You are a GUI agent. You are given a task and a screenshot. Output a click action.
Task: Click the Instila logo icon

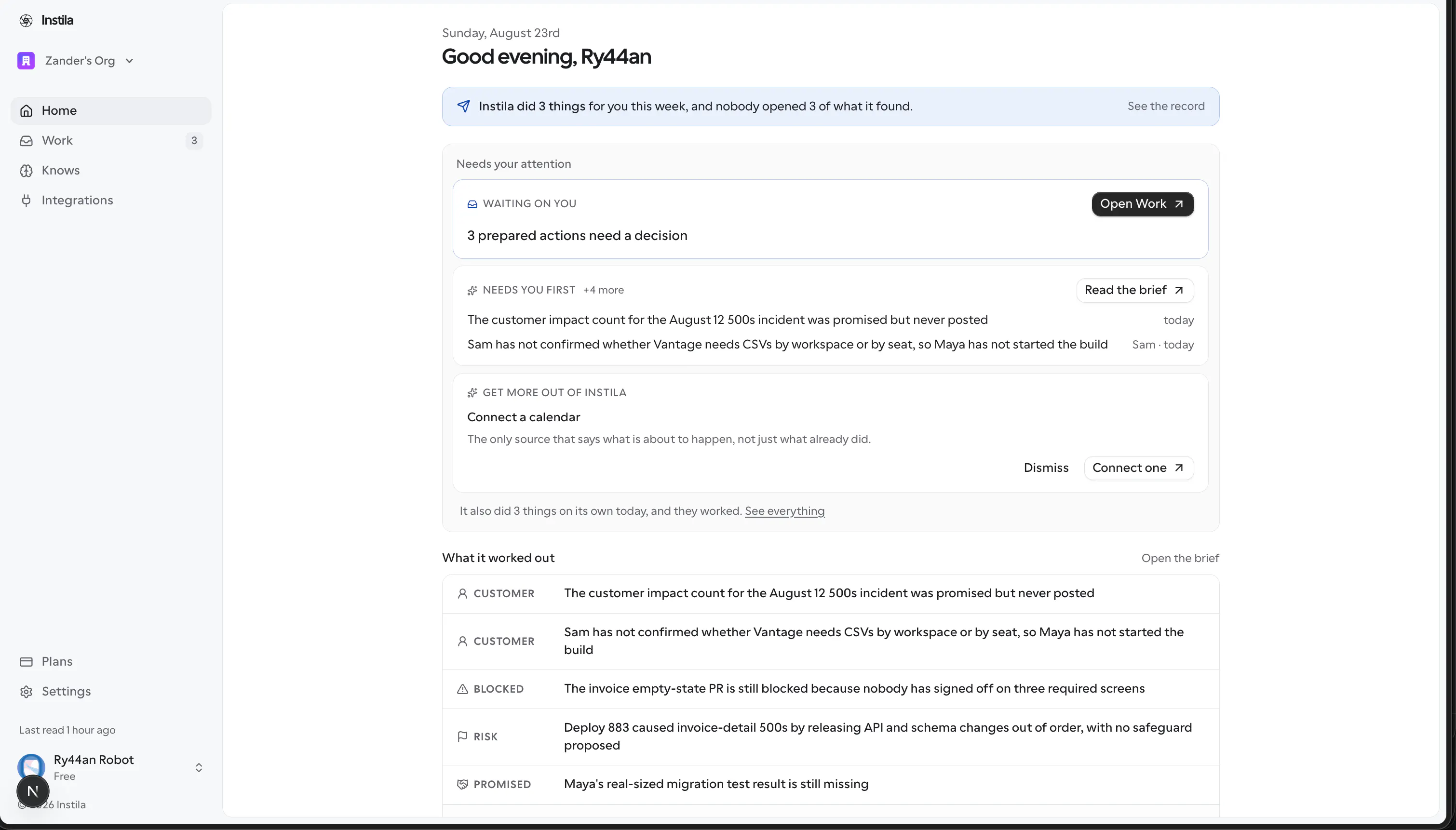point(26,21)
